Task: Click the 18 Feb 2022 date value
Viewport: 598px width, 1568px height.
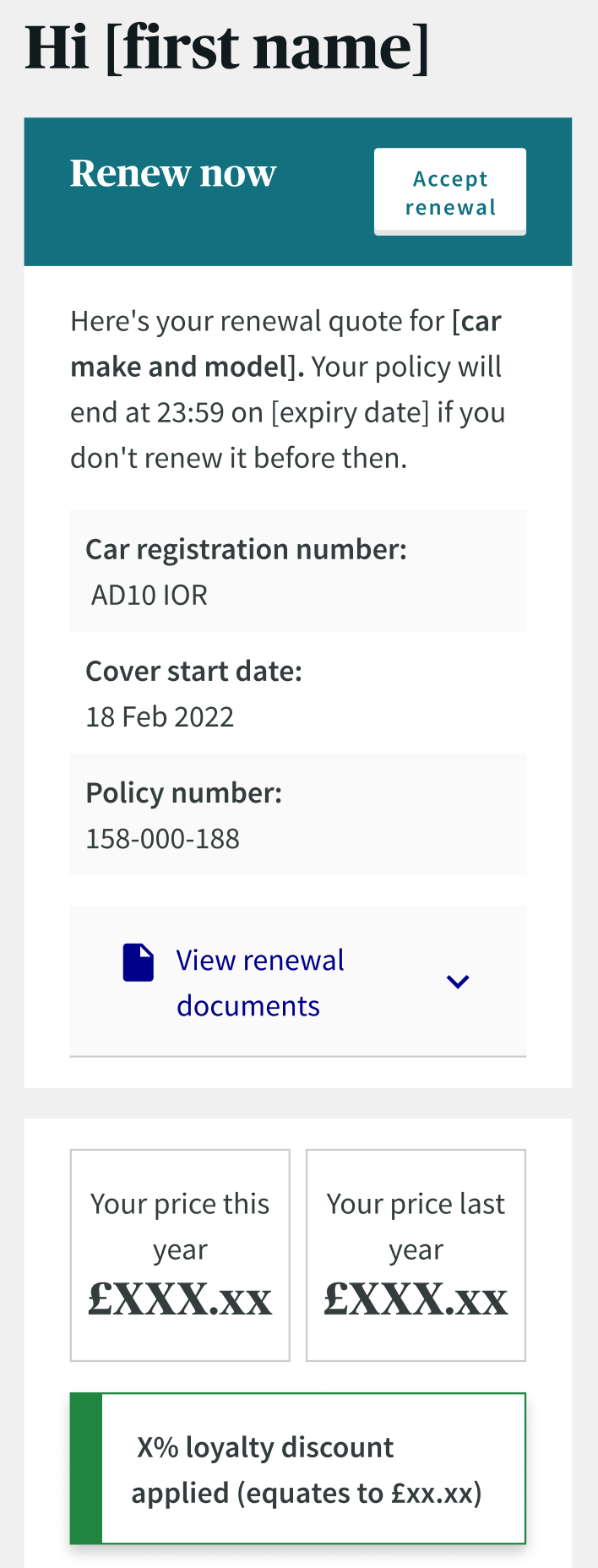Action: click(160, 716)
